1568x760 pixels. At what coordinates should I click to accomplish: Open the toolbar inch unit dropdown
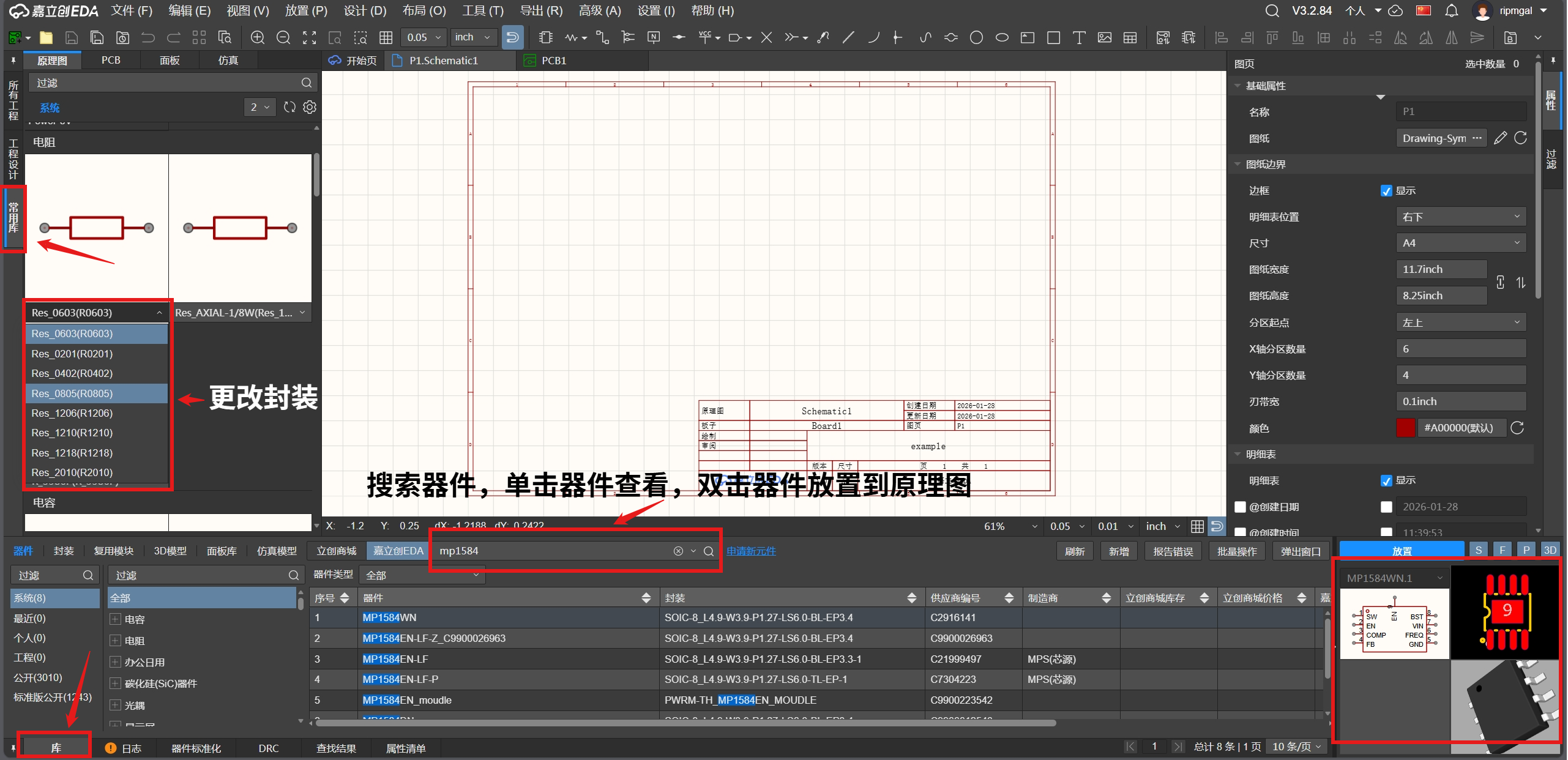coord(473,37)
